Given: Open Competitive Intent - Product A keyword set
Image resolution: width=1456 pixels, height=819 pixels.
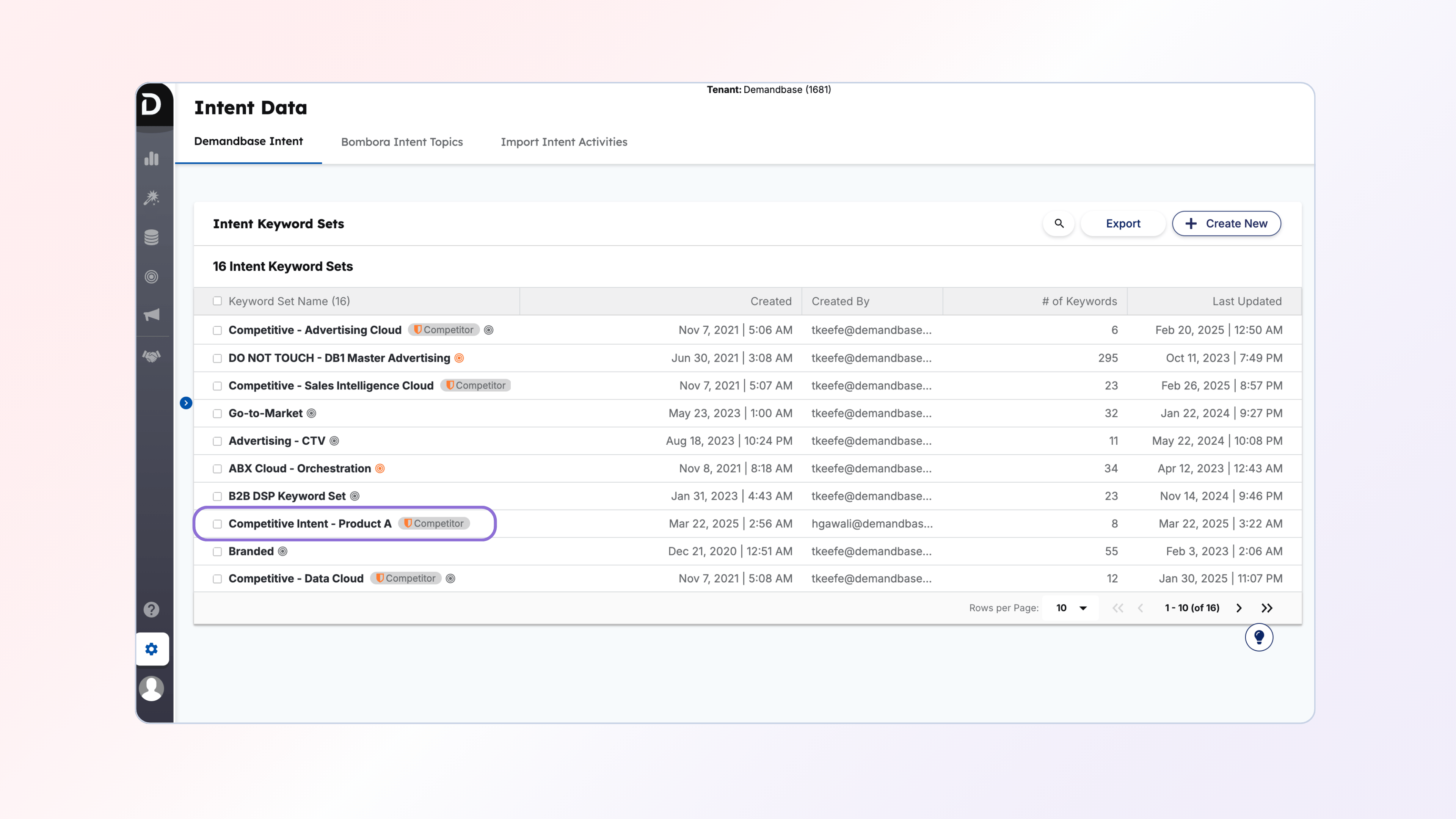Looking at the screenshot, I should click(x=310, y=524).
